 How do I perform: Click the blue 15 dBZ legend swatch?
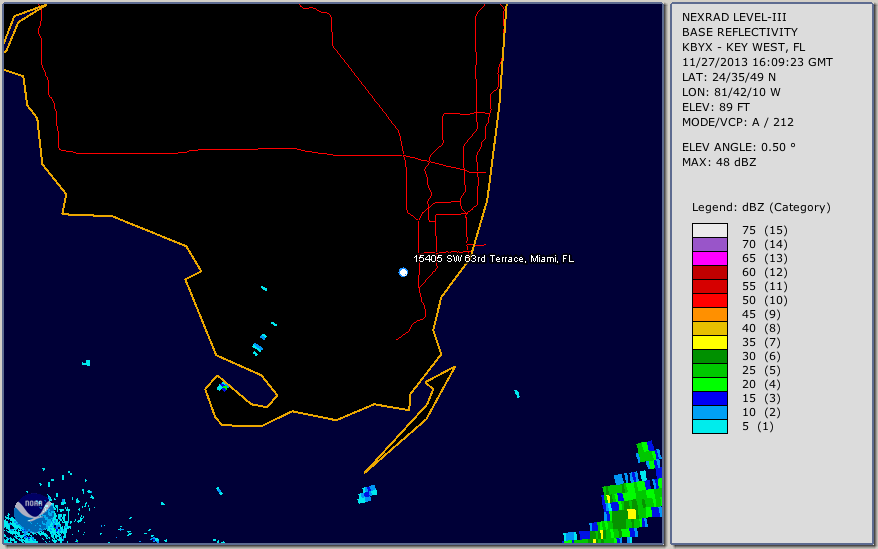pyautogui.click(x=709, y=398)
